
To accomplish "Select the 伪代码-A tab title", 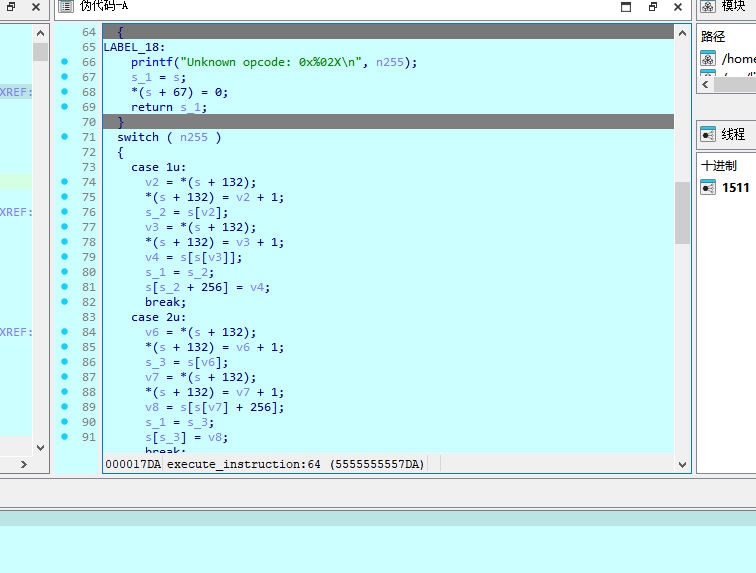I will [104, 6].
